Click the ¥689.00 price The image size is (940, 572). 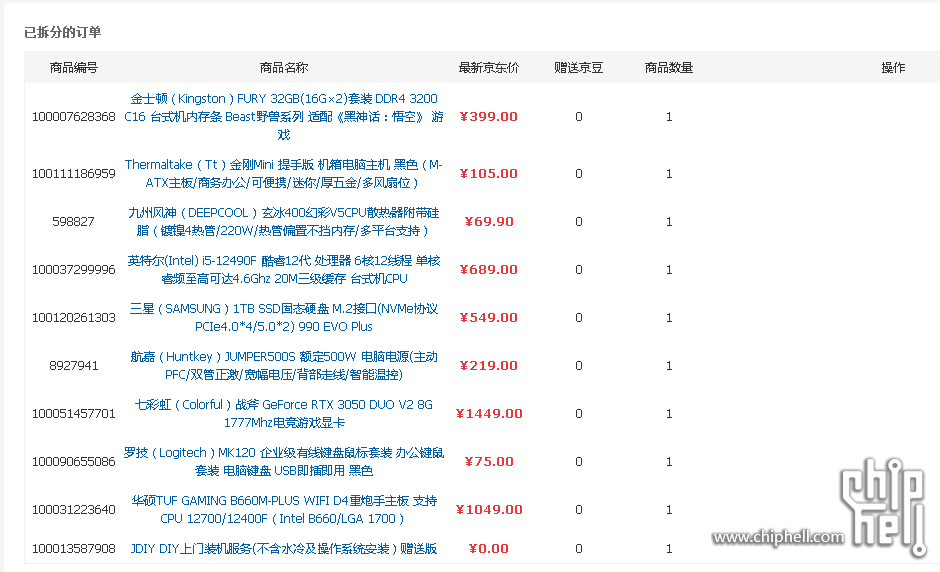point(489,269)
